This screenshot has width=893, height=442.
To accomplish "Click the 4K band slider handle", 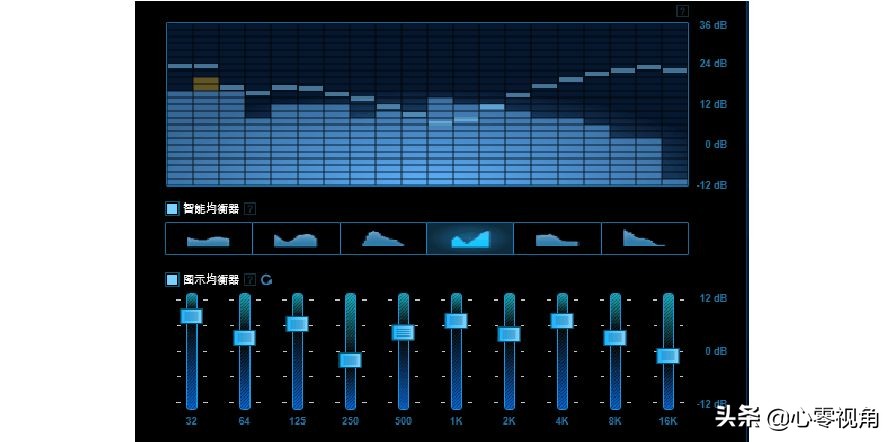I will click(562, 321).
